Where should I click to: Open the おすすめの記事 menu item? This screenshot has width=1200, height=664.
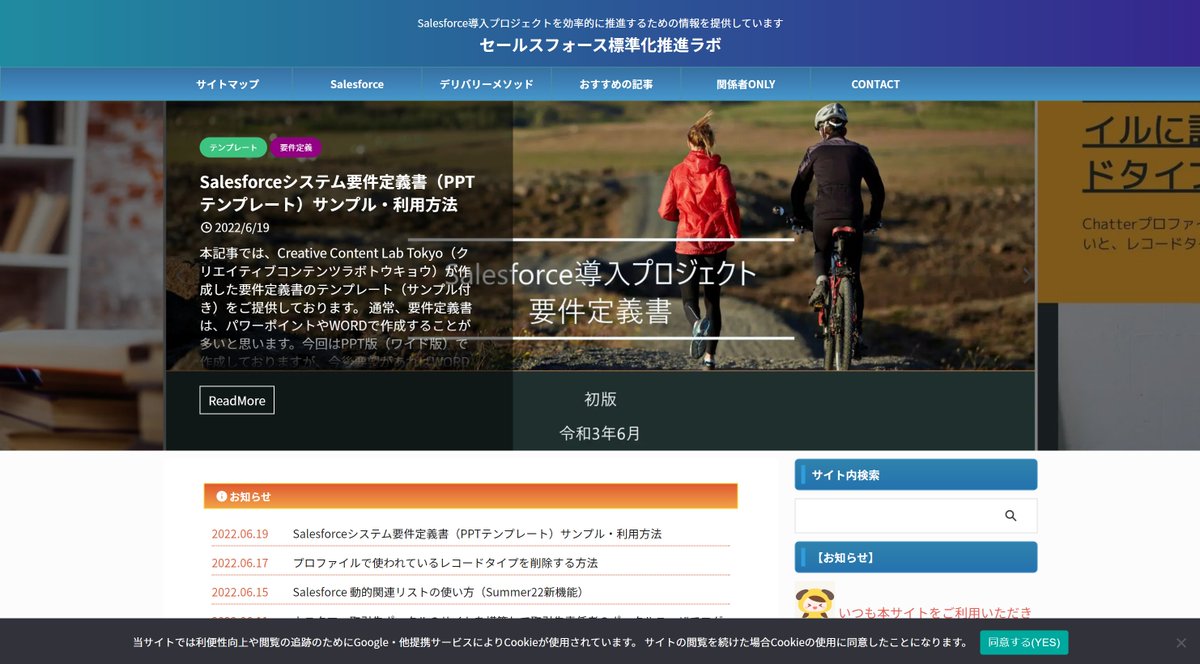(x=616, y=84)
